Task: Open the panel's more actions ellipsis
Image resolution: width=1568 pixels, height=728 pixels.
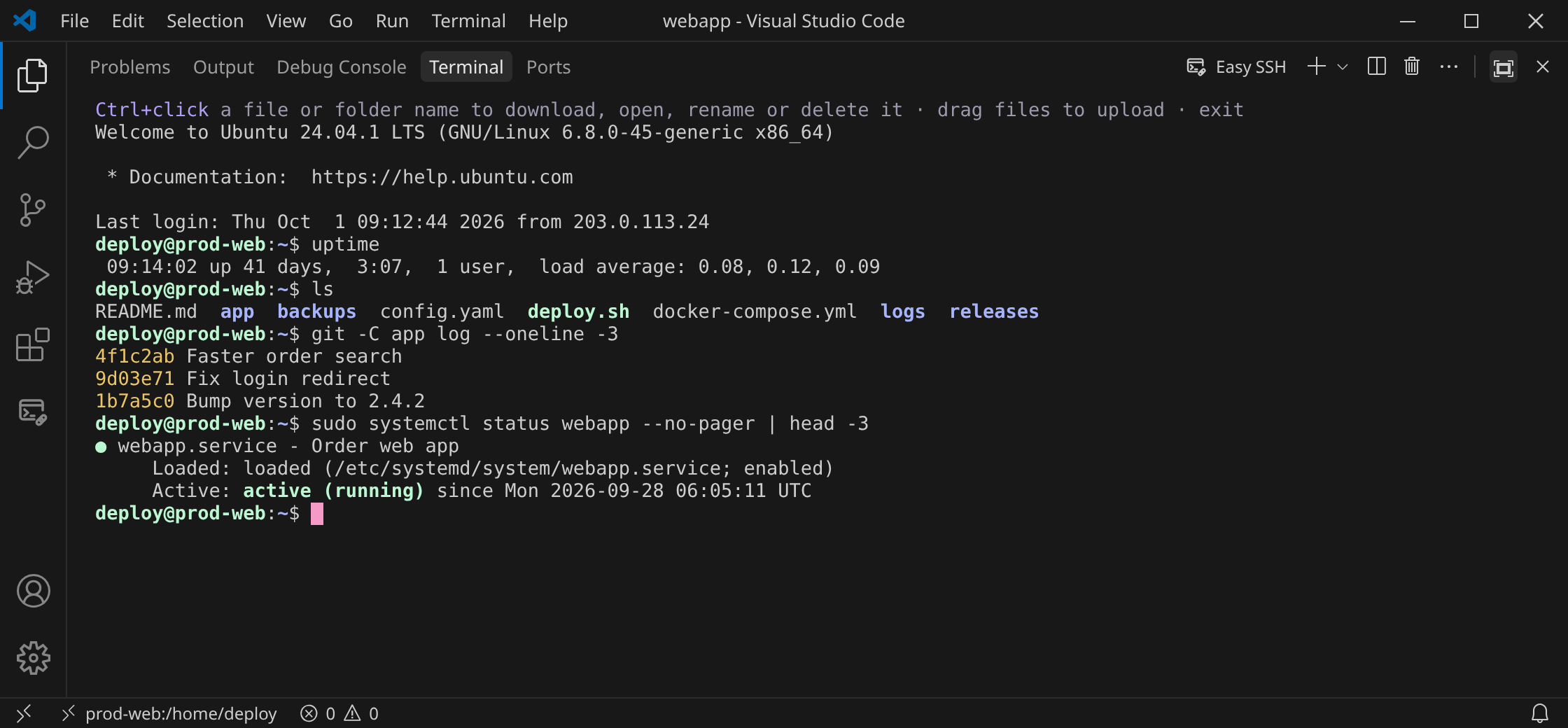Action: tap(1449, 66)
